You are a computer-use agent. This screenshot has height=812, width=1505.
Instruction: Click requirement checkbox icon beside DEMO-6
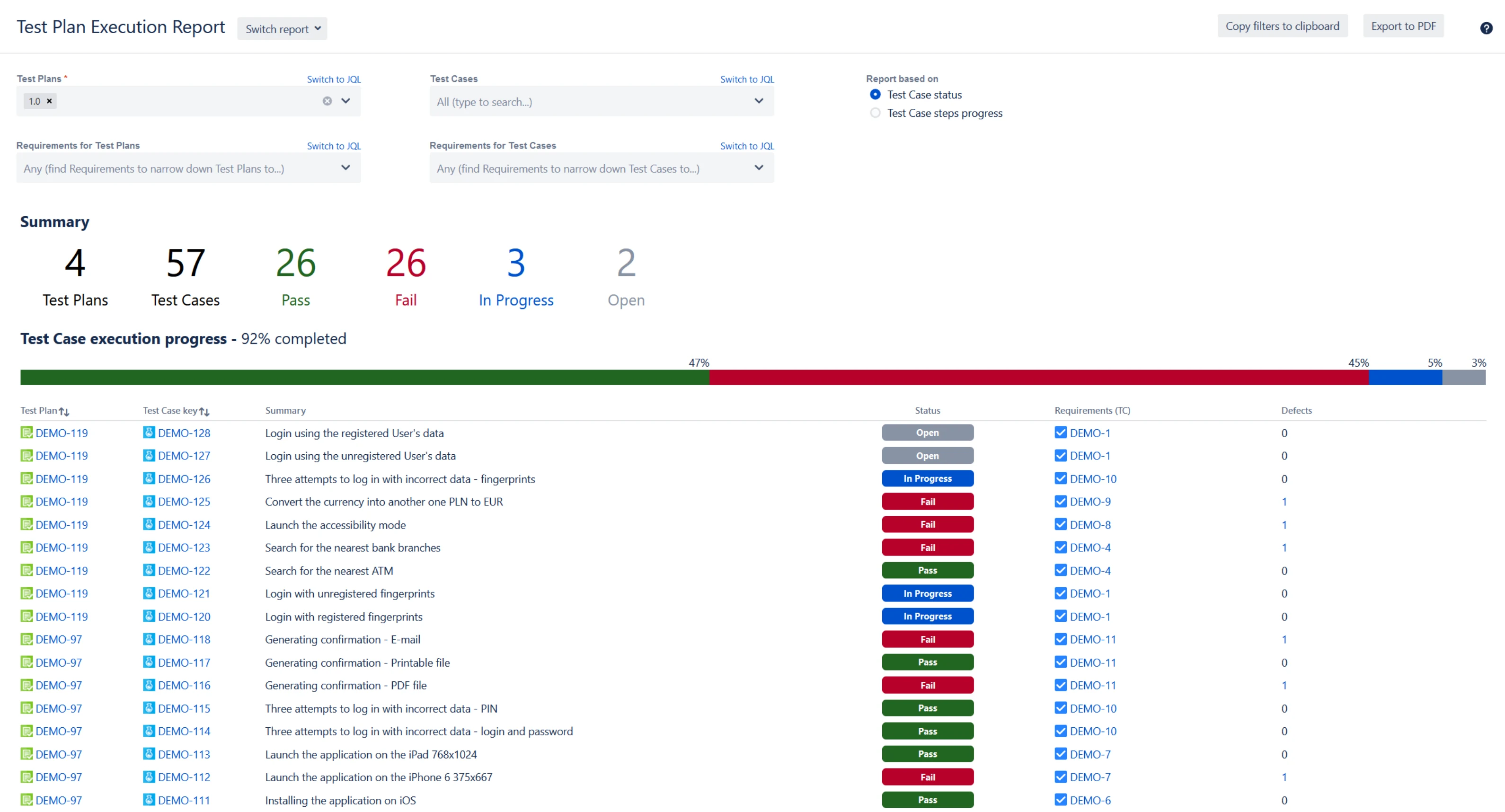1061,800
